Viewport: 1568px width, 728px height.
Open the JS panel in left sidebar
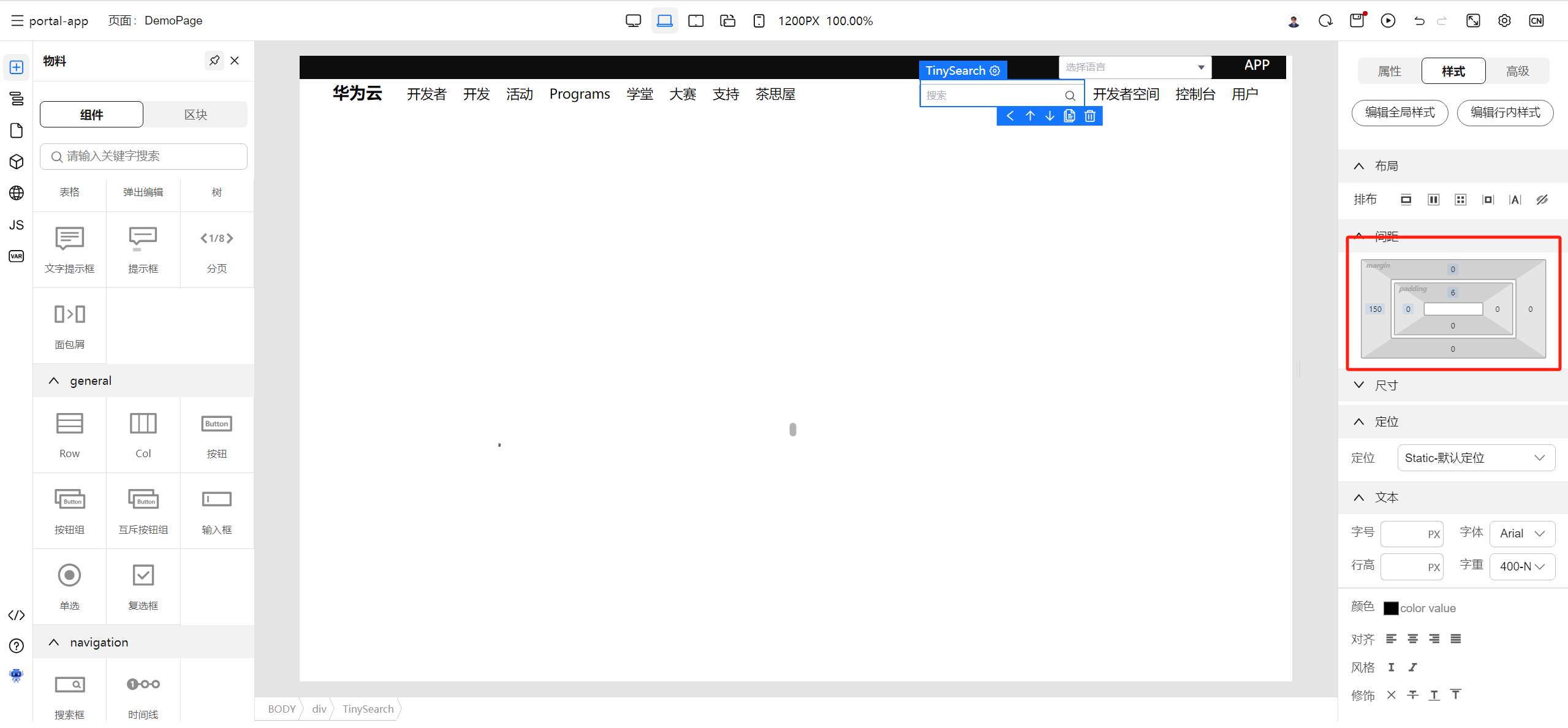click(17, 225)
